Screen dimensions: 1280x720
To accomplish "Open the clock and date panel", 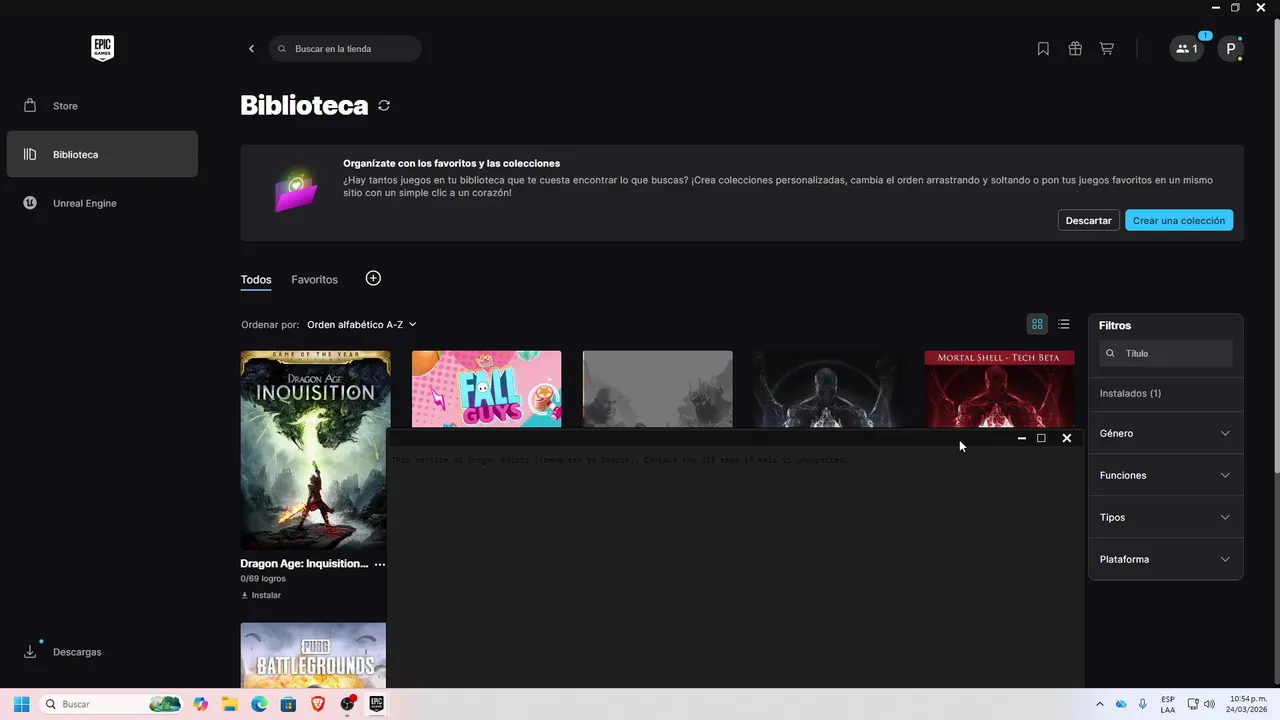I will coord(1246,704).
